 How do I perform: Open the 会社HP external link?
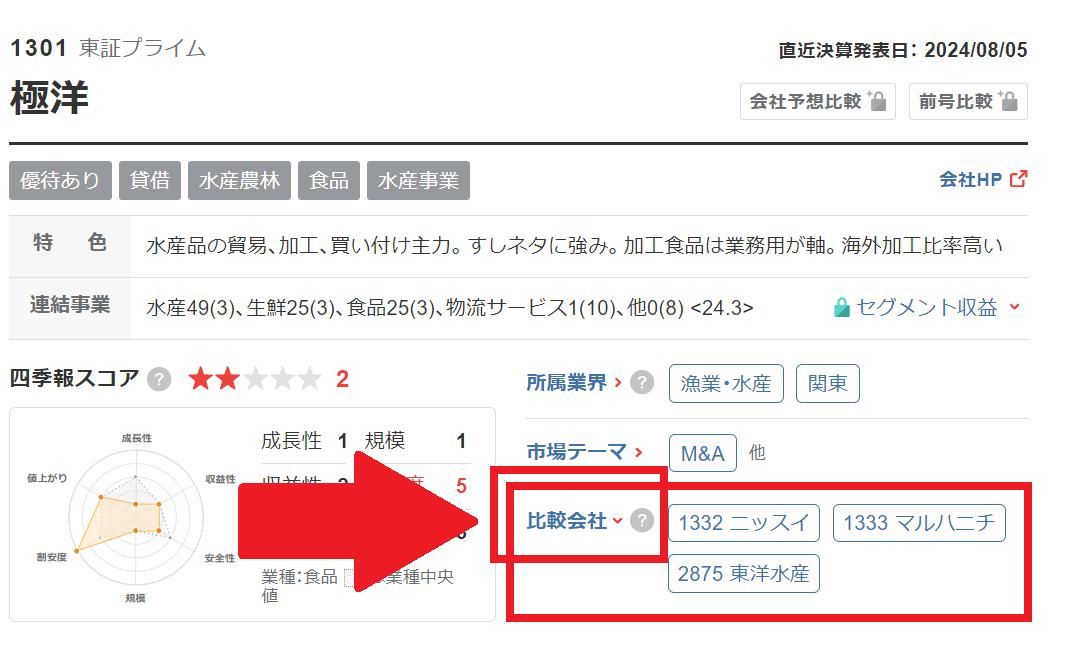tap(983, 179)
